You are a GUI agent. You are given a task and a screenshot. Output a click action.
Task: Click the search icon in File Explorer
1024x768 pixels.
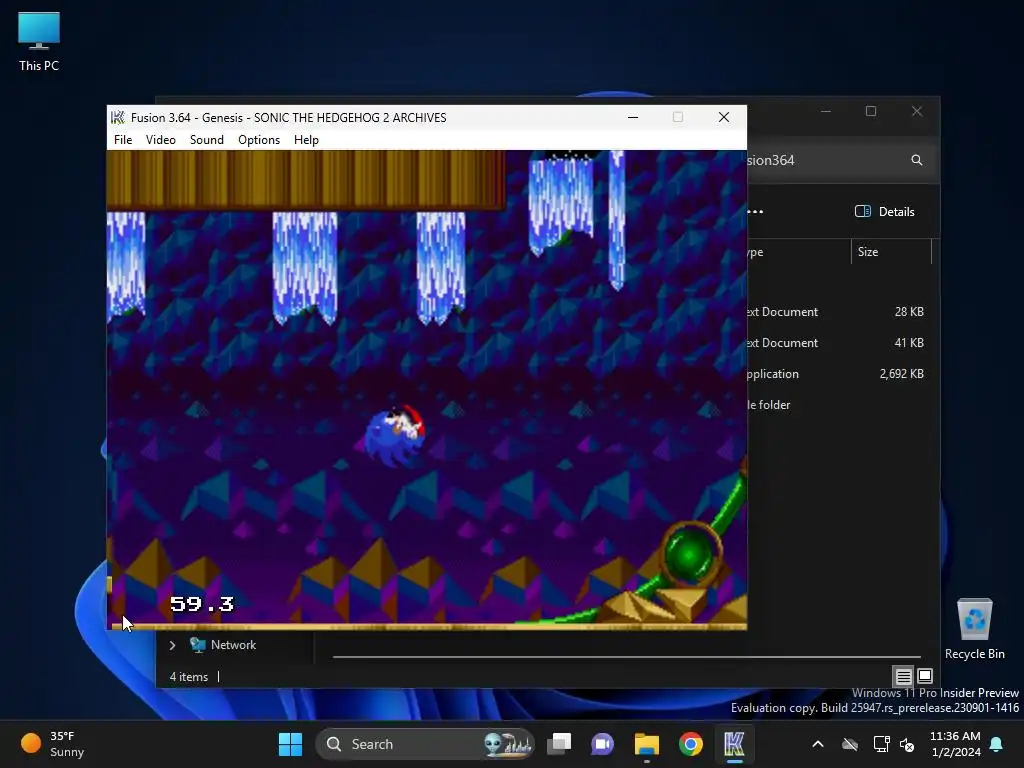917,160
